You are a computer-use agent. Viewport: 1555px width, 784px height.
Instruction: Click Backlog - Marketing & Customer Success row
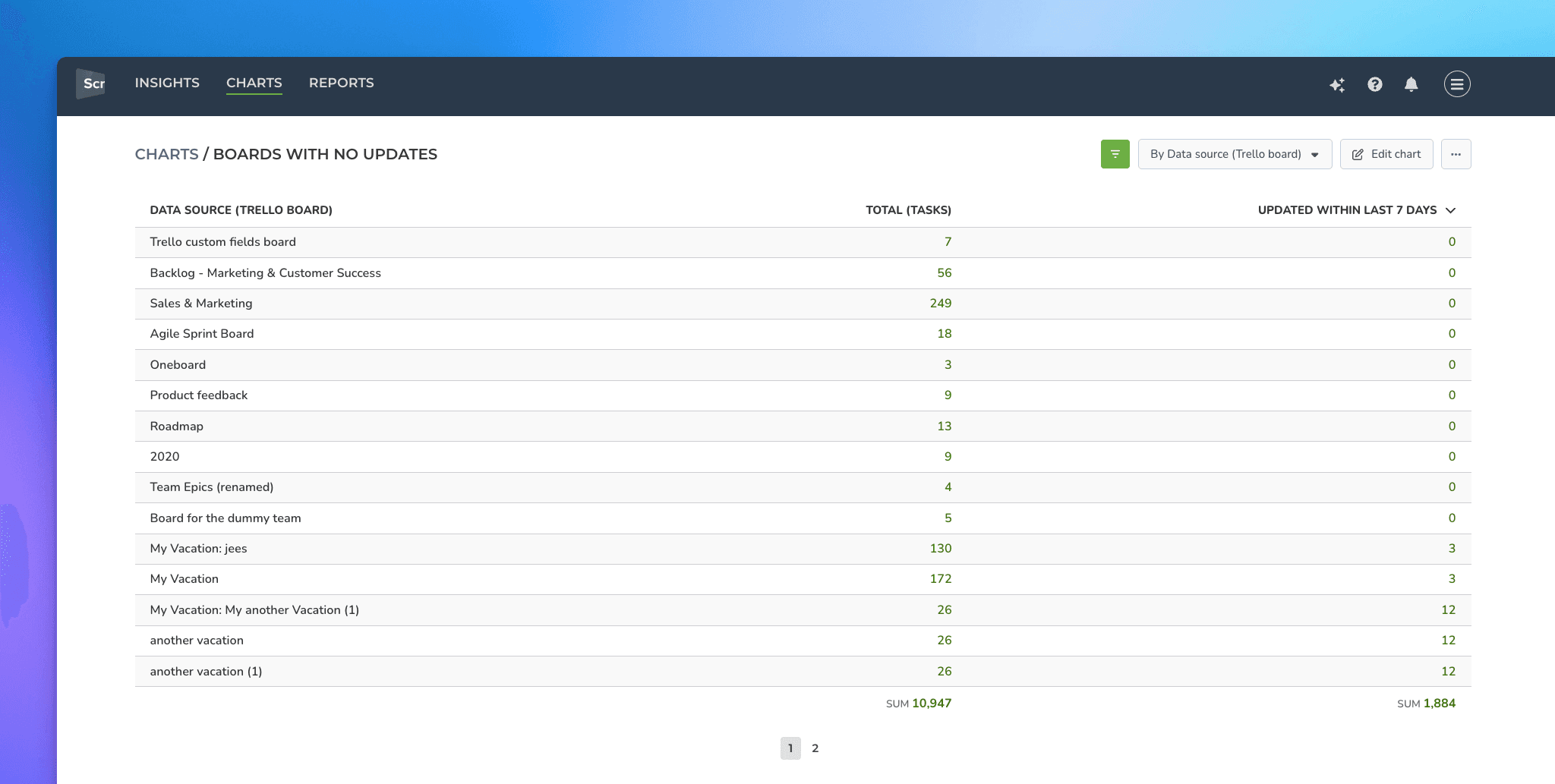(803, 273)
